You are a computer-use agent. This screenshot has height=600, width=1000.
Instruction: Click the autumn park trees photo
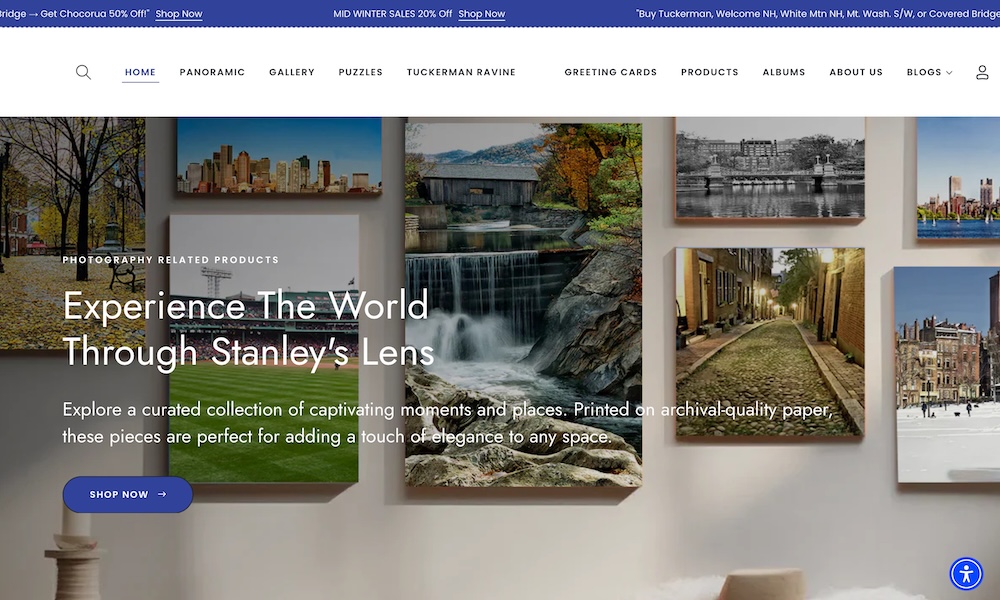72,233
